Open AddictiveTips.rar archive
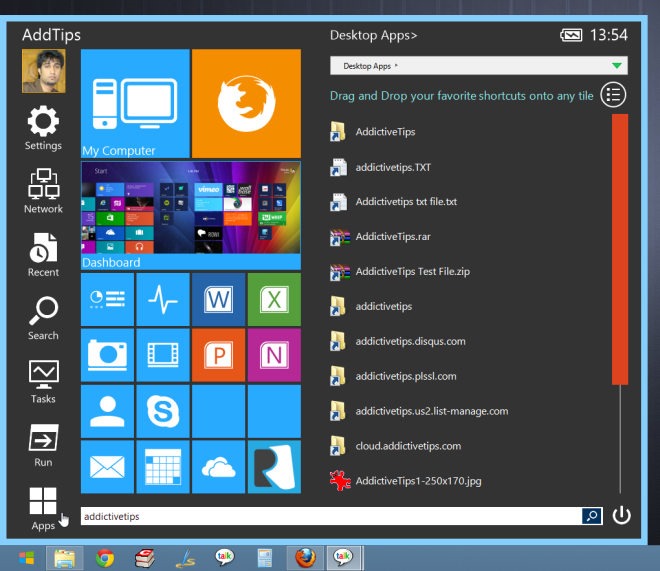The image size is (660, 571). [x=381, y=236]
